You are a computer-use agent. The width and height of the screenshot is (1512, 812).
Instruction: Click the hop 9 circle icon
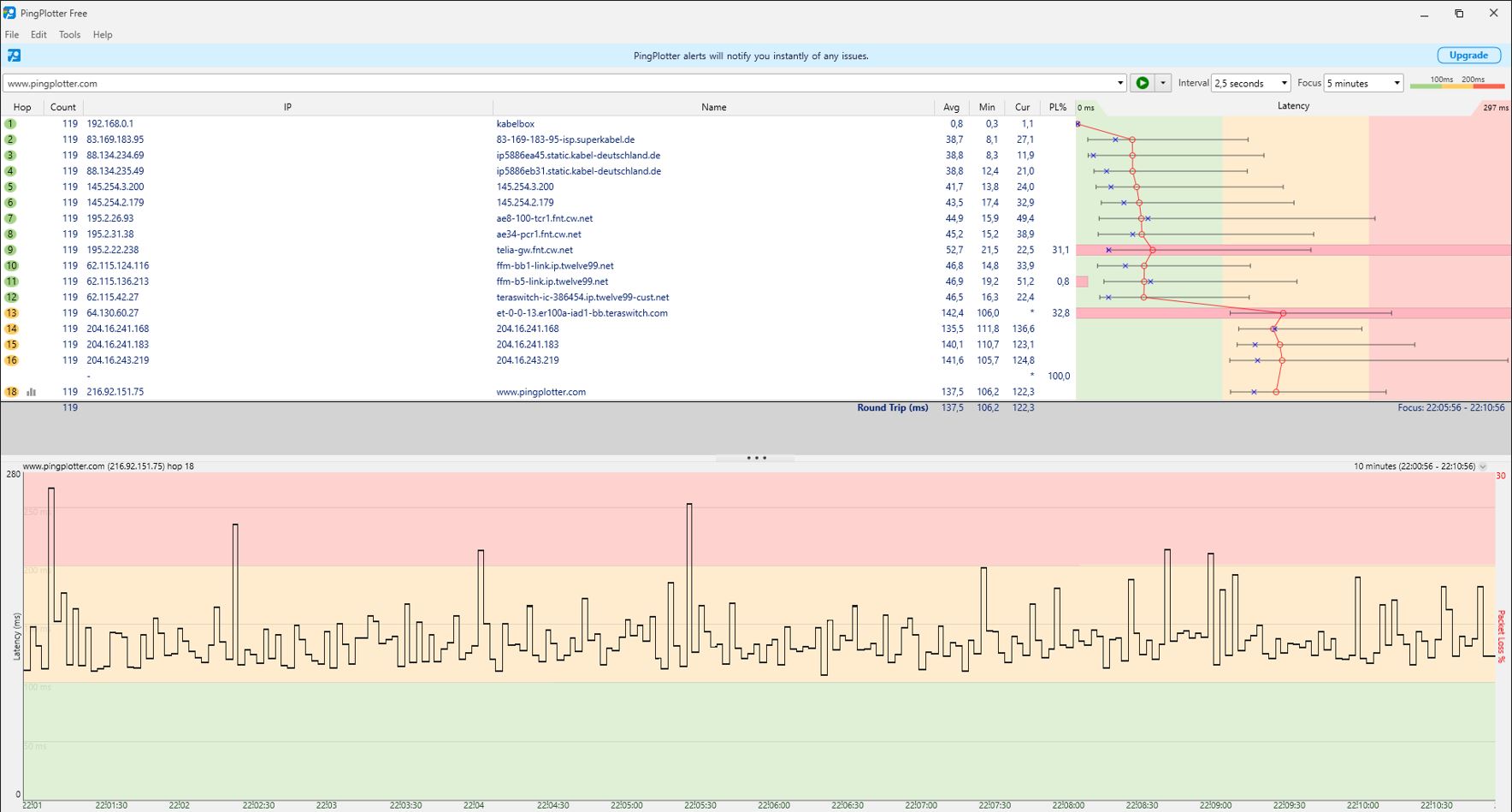[11, 250]
